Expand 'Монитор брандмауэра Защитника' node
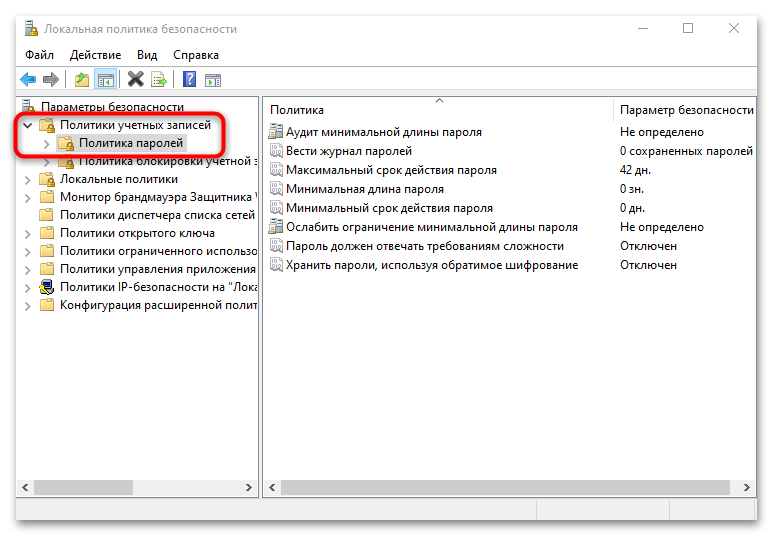This screenshot has width=773, height=536. coord(28,198)
